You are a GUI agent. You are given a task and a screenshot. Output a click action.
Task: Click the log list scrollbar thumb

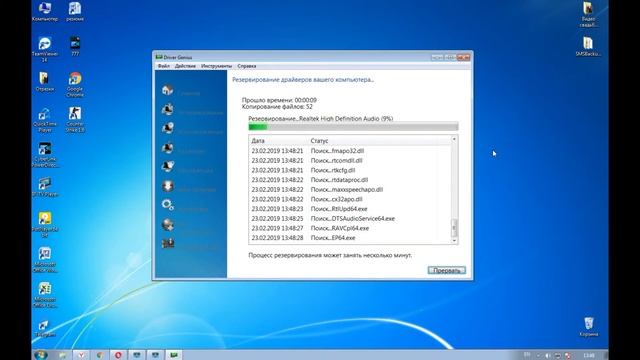click(x=454, y=228)
